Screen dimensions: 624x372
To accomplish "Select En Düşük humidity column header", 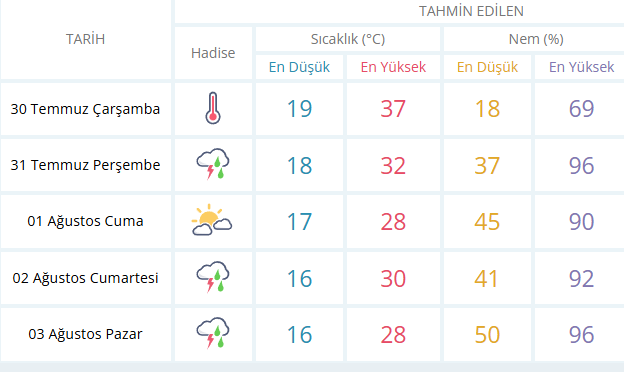I will [x=487, y=67].
